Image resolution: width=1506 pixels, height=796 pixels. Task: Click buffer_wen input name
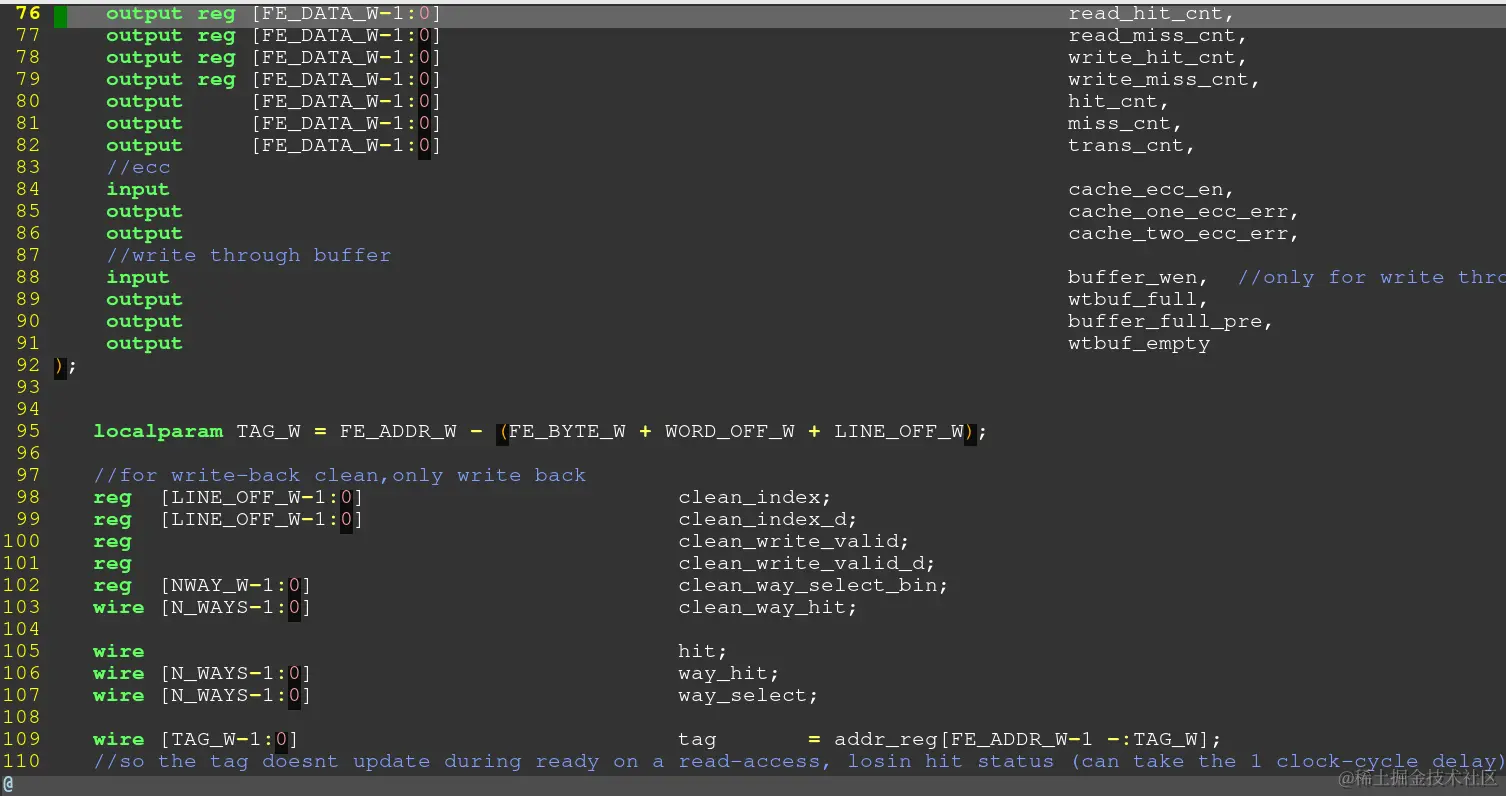tap(1133, 278)
